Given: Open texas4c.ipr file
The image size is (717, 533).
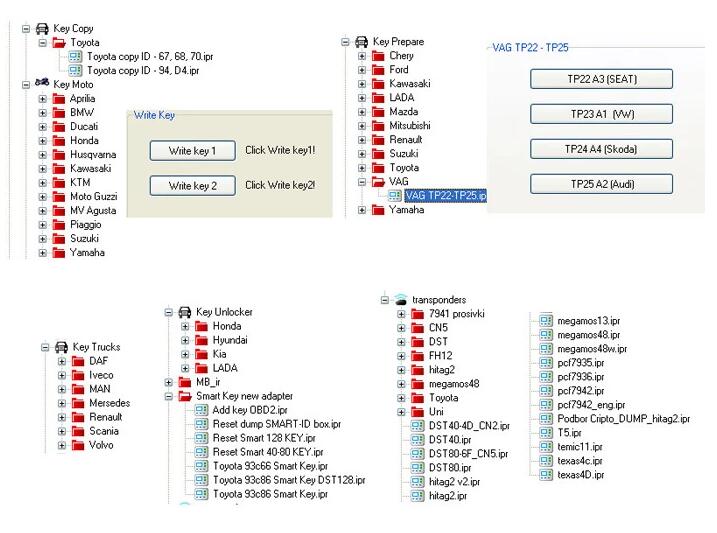Looking at the screenshot, I should point(580,461).
